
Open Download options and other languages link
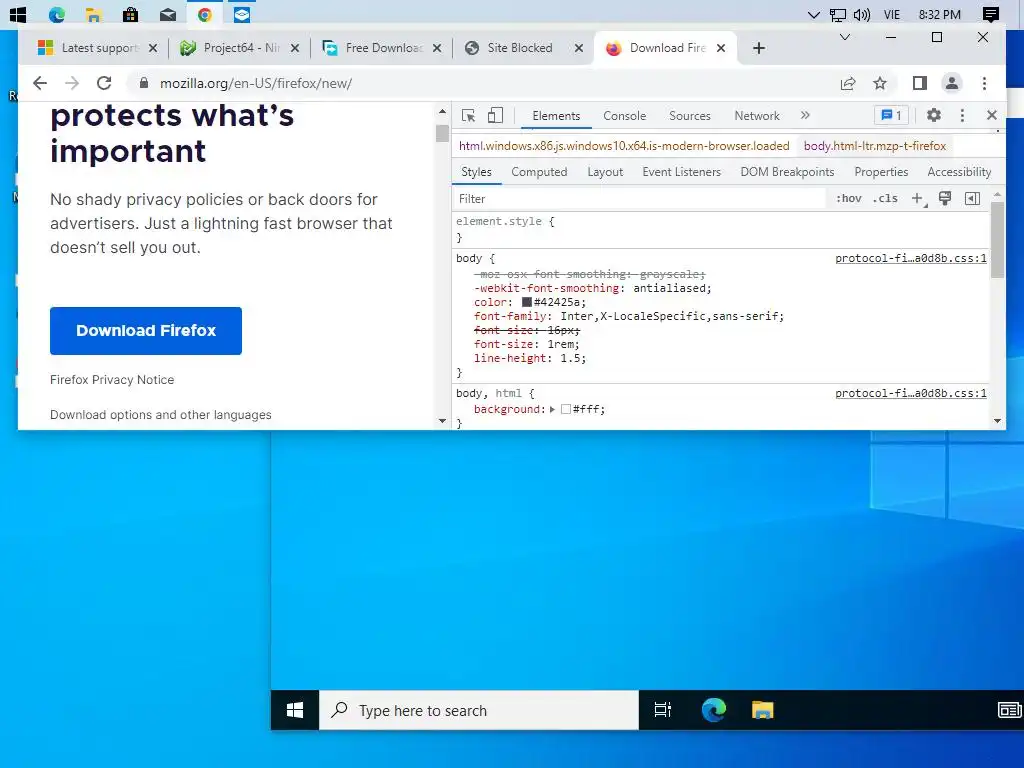[161, 415]
